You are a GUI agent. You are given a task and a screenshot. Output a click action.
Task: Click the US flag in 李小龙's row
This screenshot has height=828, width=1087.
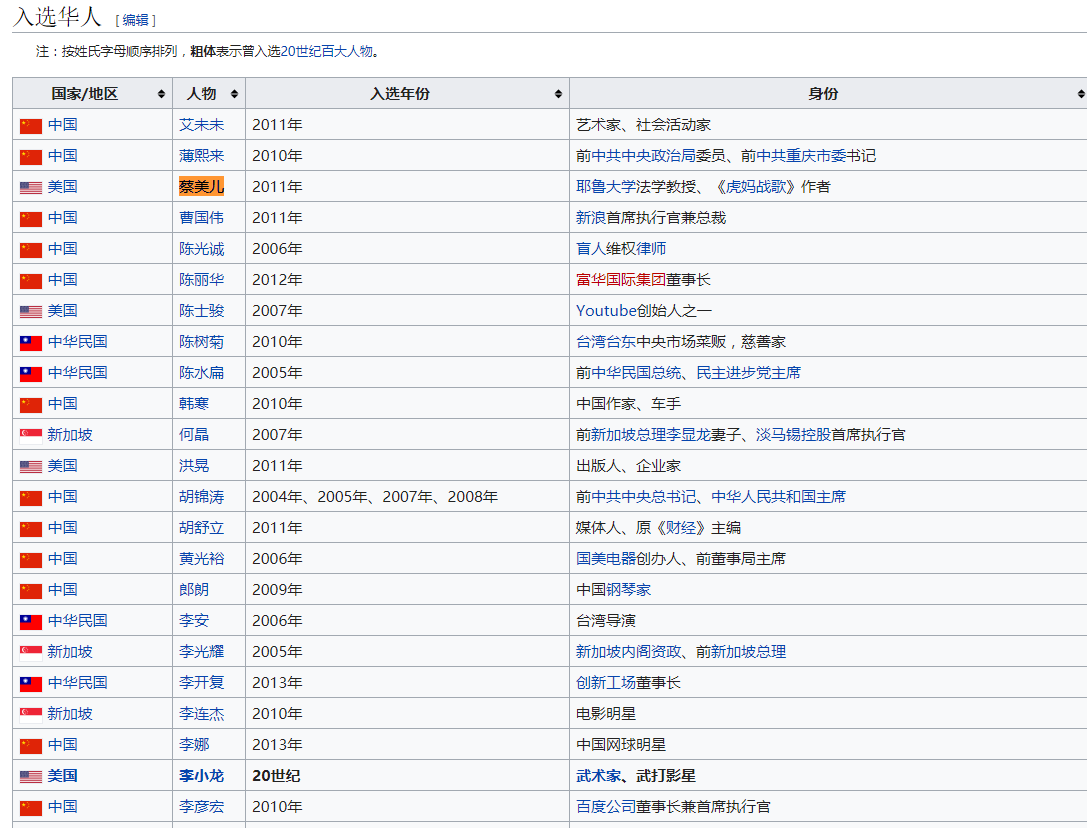[x=31, y=776]
